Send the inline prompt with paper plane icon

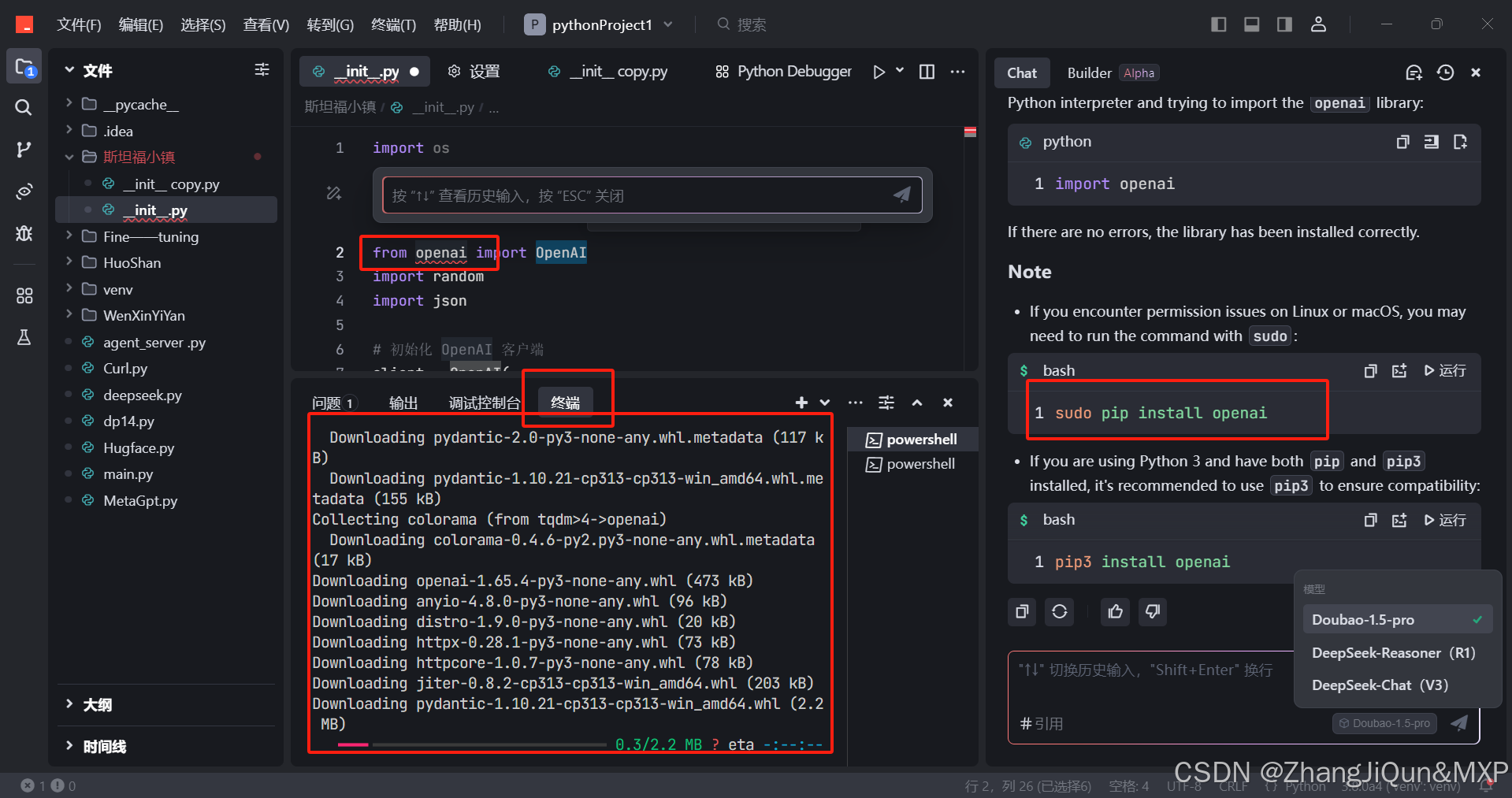point(902,195)
